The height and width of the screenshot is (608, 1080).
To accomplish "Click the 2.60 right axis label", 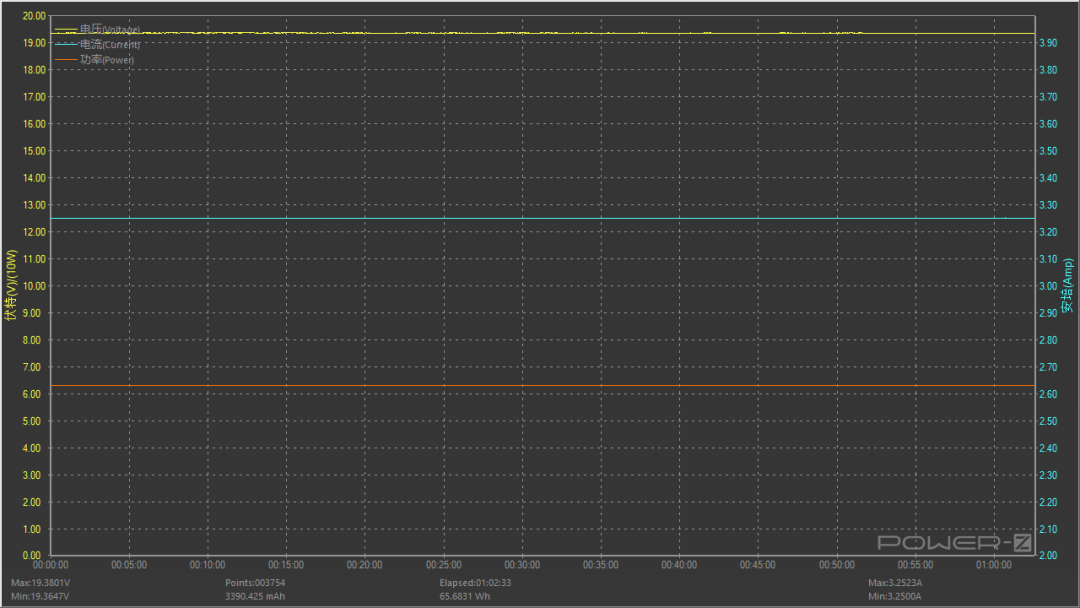I will point(1048,394).
